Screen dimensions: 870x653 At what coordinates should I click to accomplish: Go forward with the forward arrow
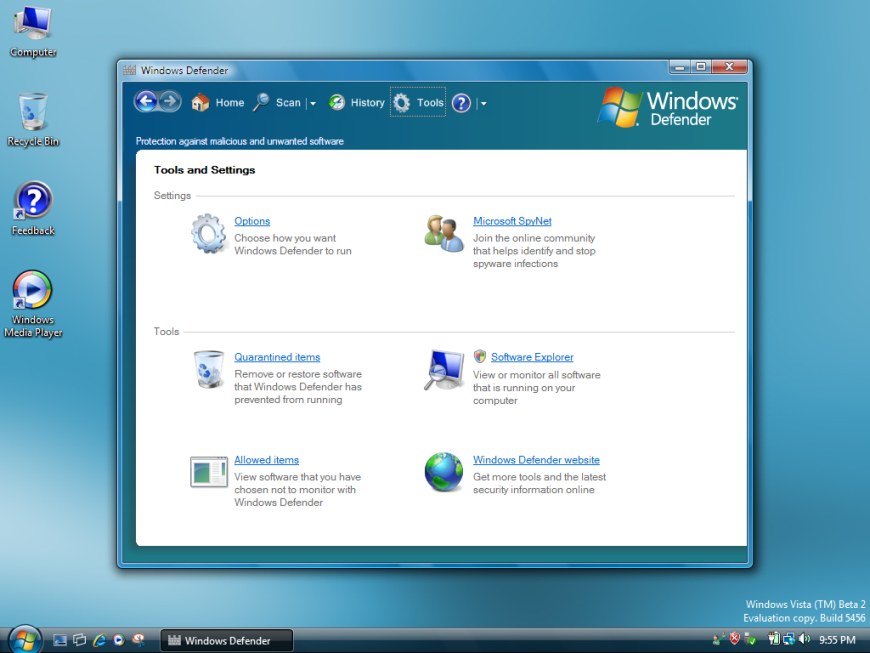(170, 102)
